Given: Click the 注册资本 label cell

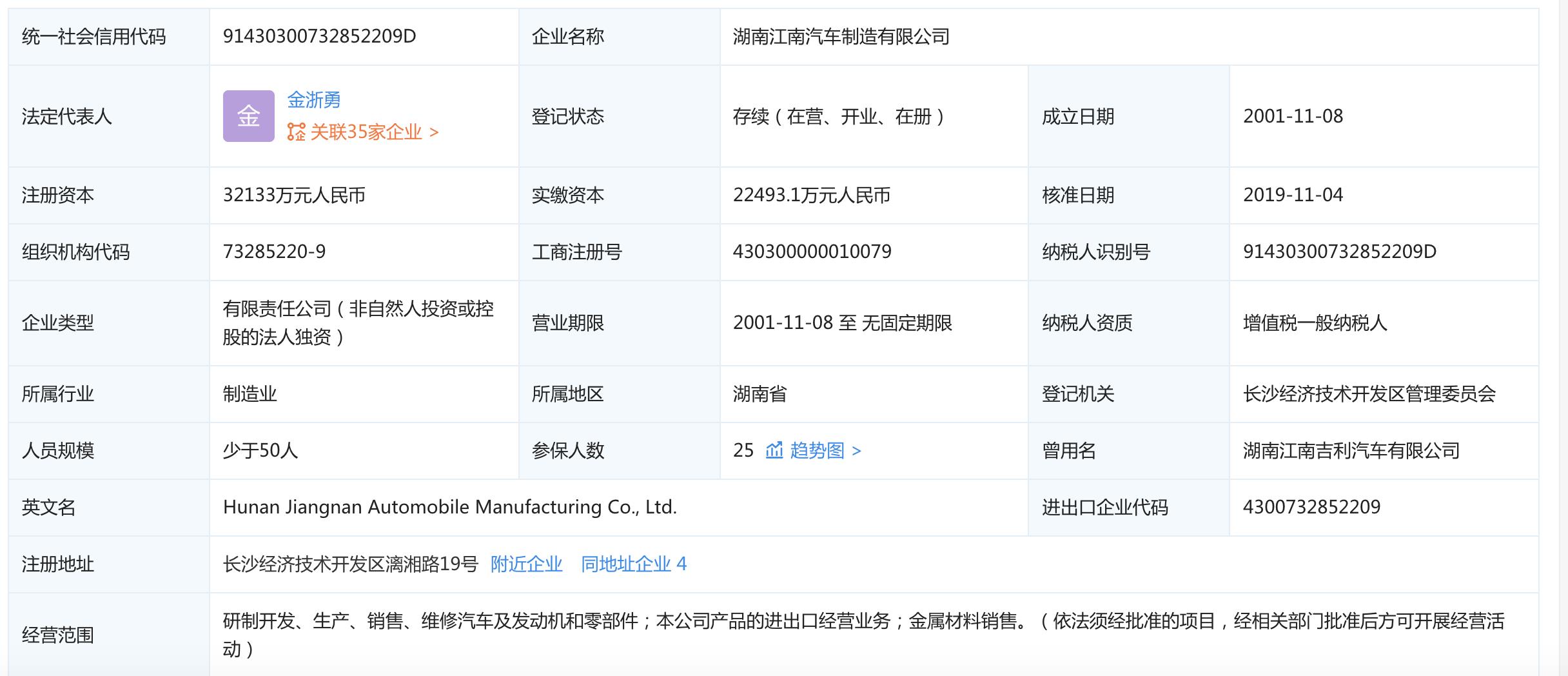Looking at the screenshot, I should point(109,195).
